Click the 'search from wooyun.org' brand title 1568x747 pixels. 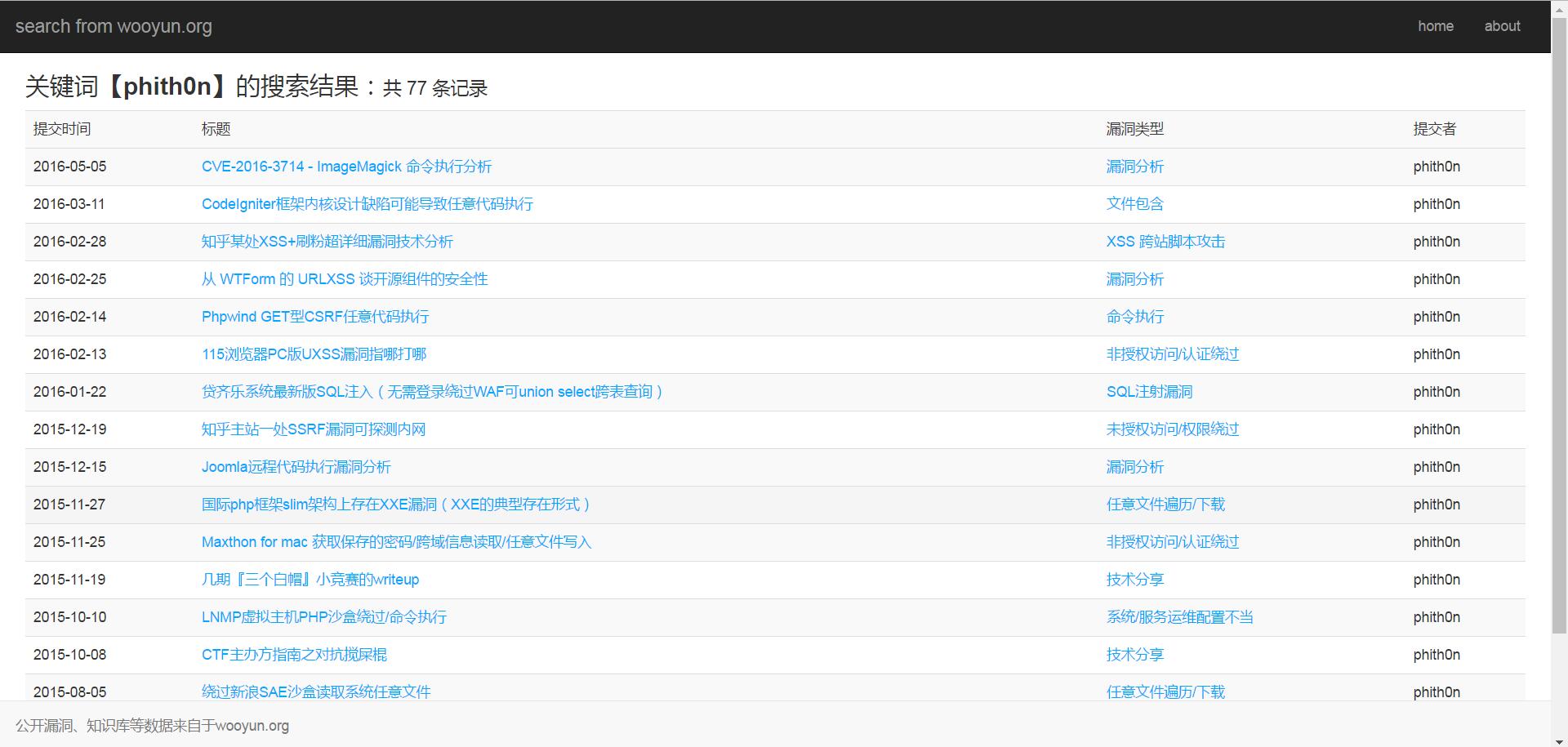pos(114,26)
